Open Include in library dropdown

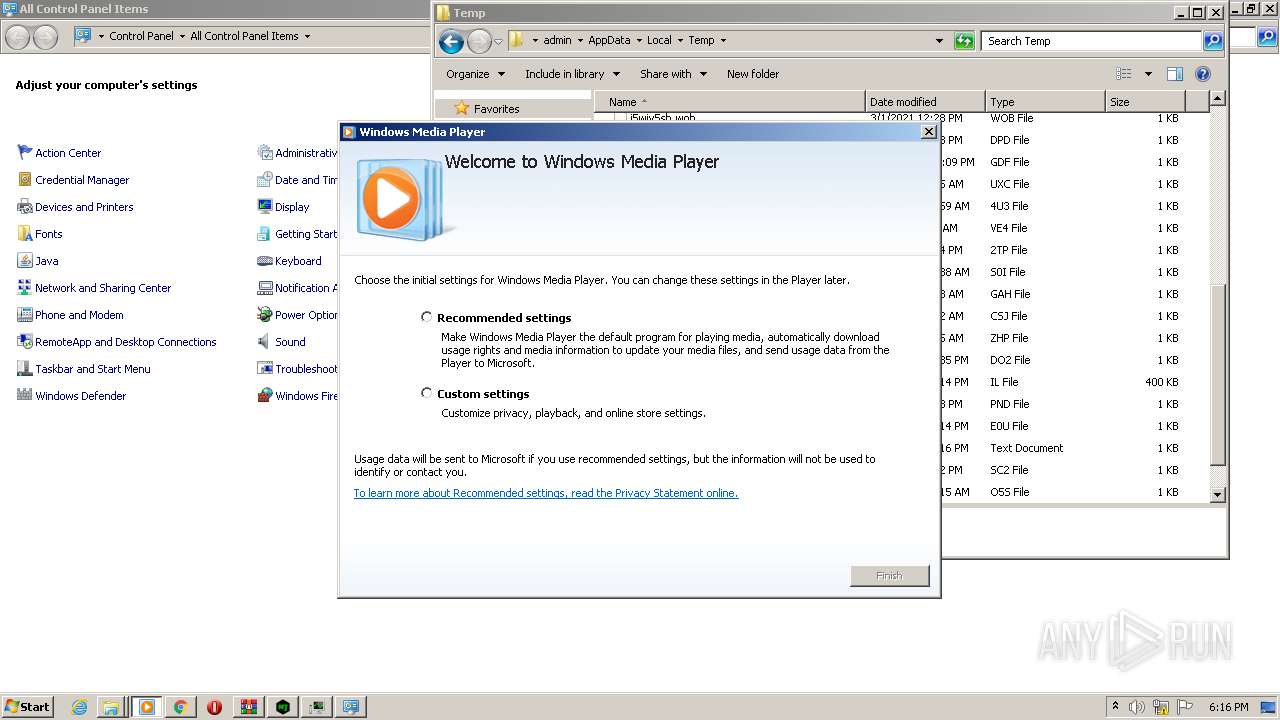pos(572,74)
